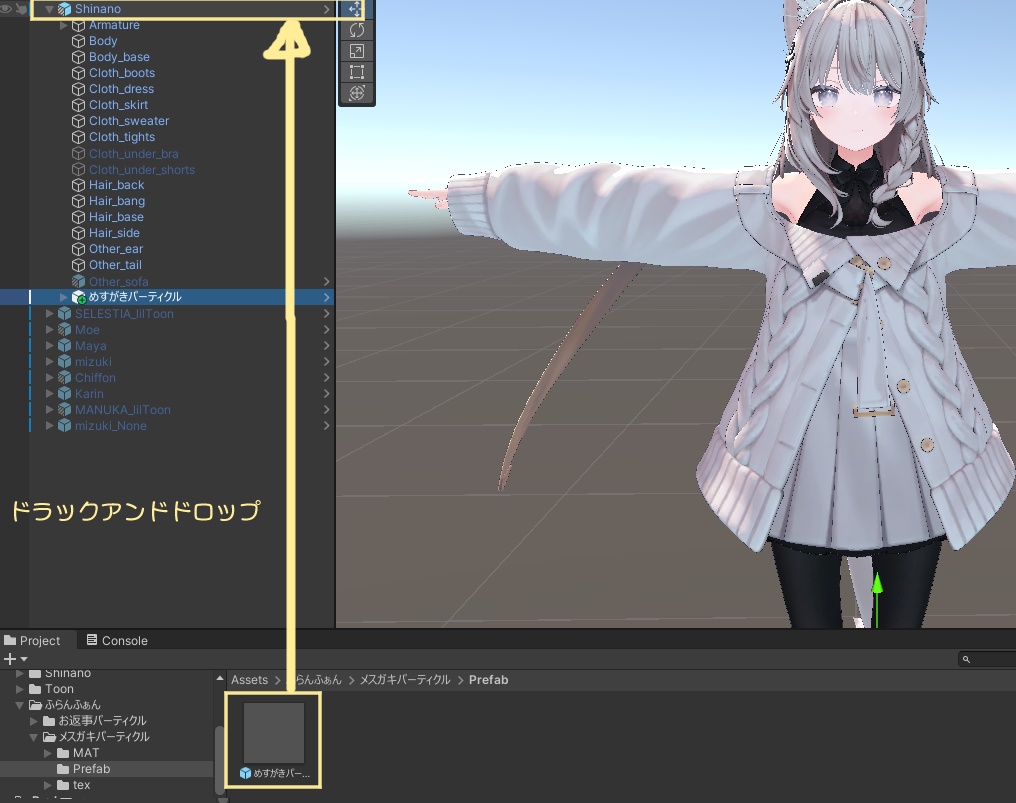Click the Prefab breadcrumb at top of asset grid
The width and height of the screenshot is (1016, 803).
489,679
